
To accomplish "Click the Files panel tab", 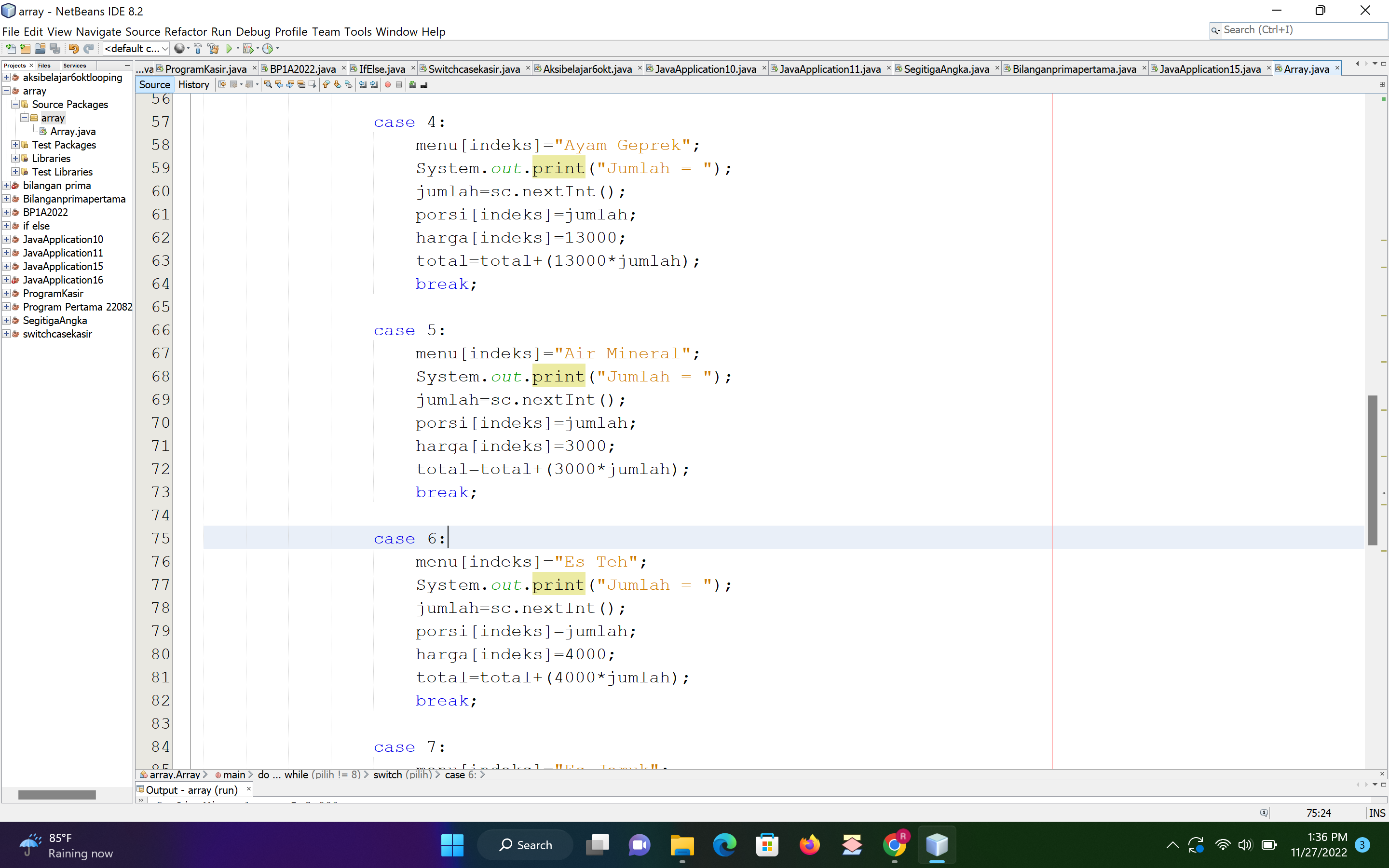I will (44, 66).
